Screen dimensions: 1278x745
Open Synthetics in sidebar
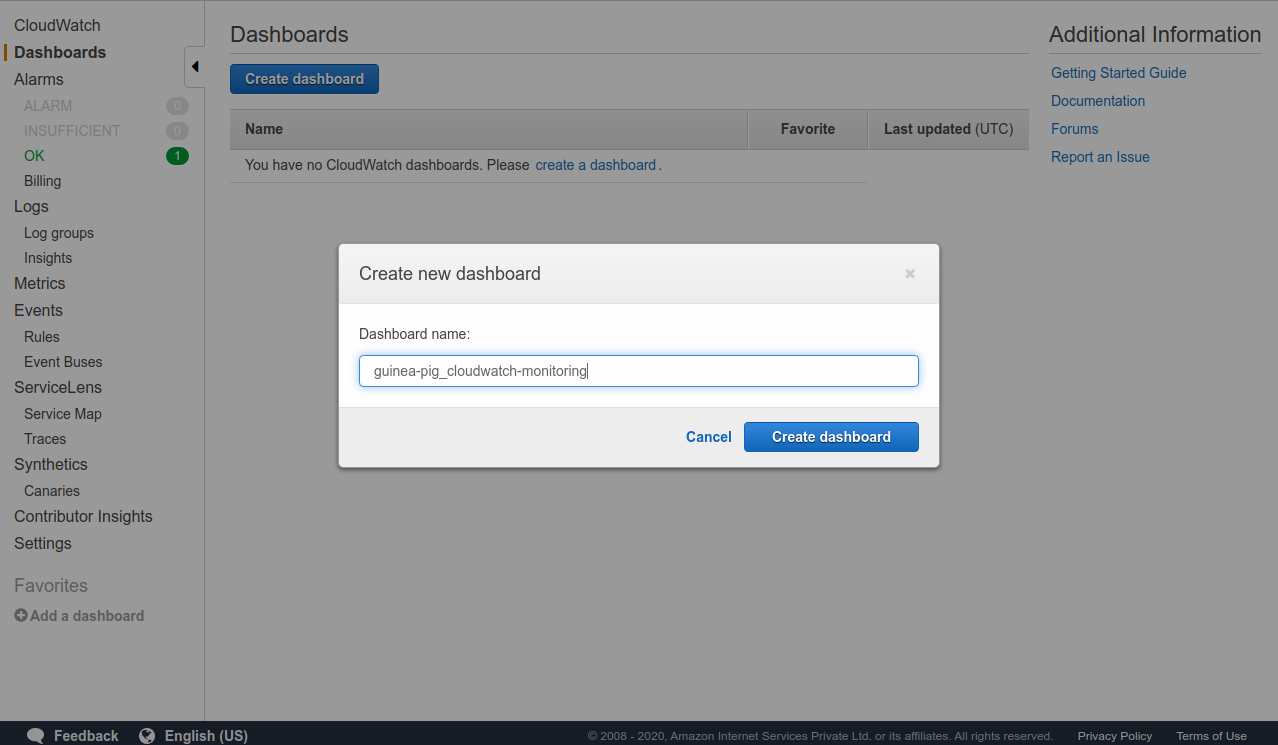(51, 465)
